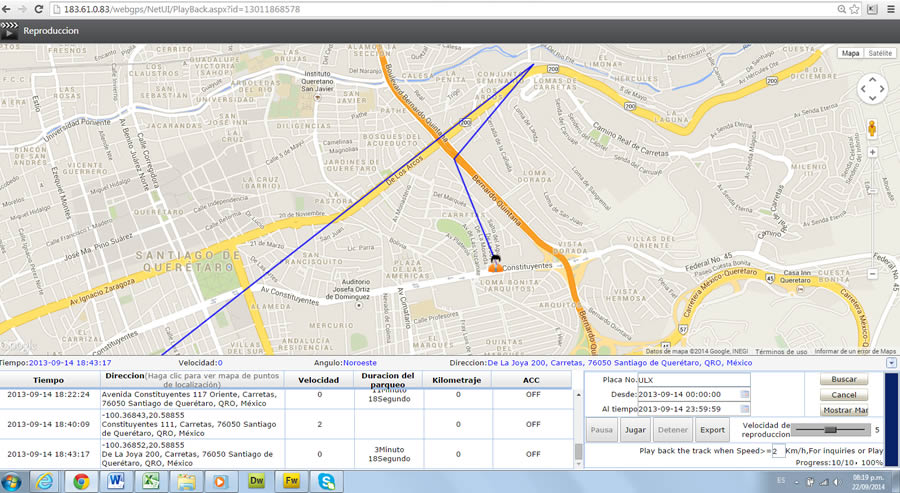The height and width of the screenshot is (493, 900).
Task: Zoom out on the map with minus
Action: [x=872, y=274]
